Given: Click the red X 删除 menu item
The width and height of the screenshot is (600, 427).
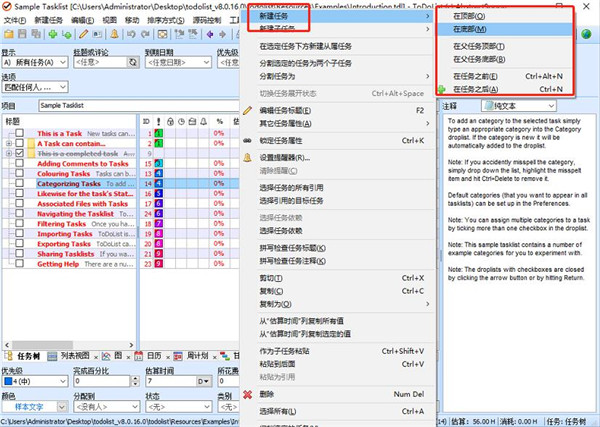Looking at the screenshot, I should click(248, 394).
